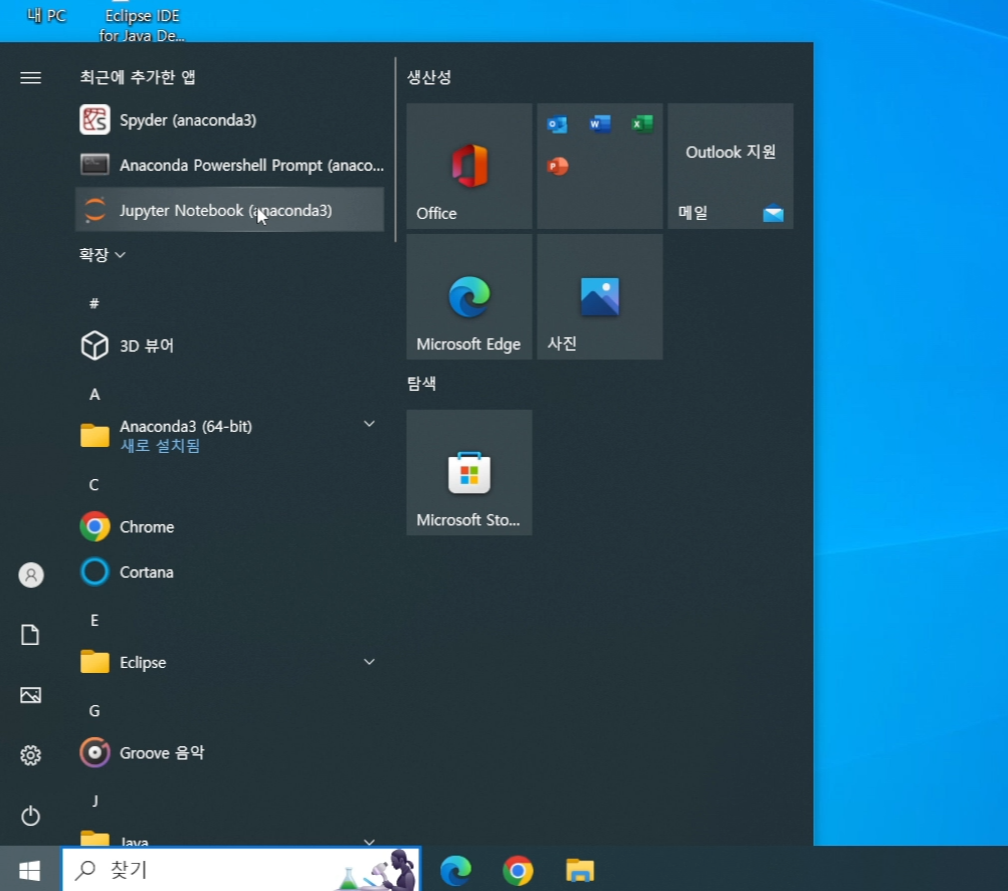1008x891 pixels.
Task: Open Jupyter Notebook (anaconda3)
Action: click(x=230, y=210)
